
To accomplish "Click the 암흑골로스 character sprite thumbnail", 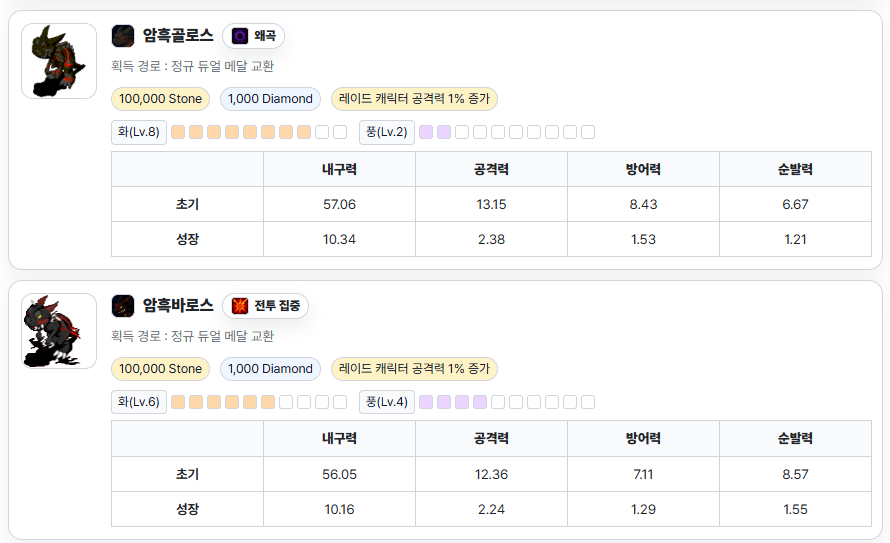I will coord(59,61).
